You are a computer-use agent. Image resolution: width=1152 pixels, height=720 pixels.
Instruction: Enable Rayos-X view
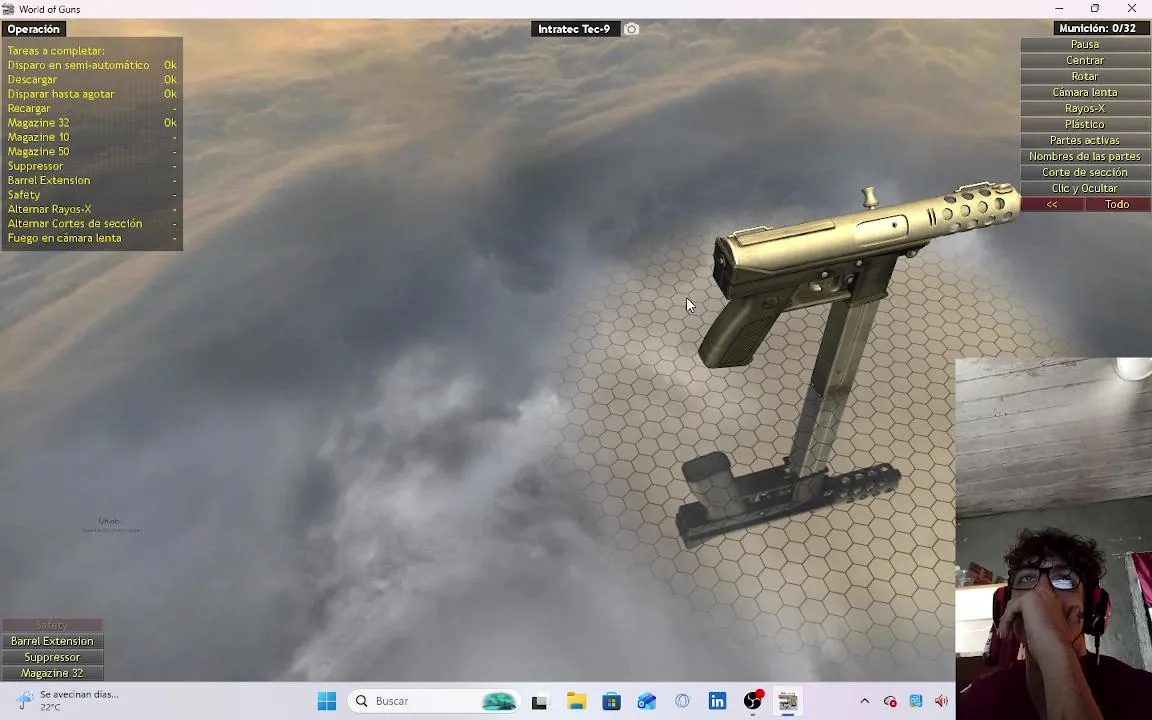coord(1084,108)
